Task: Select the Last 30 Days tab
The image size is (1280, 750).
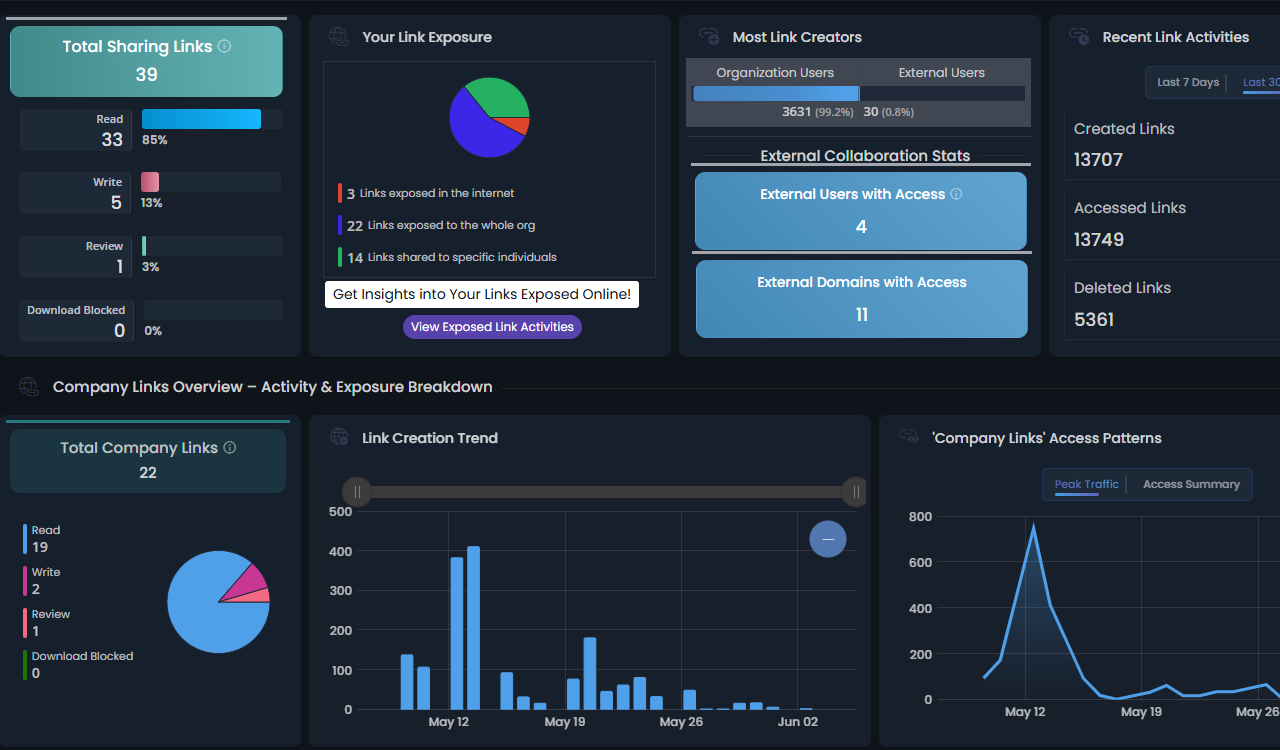Action: (1260, 82)
